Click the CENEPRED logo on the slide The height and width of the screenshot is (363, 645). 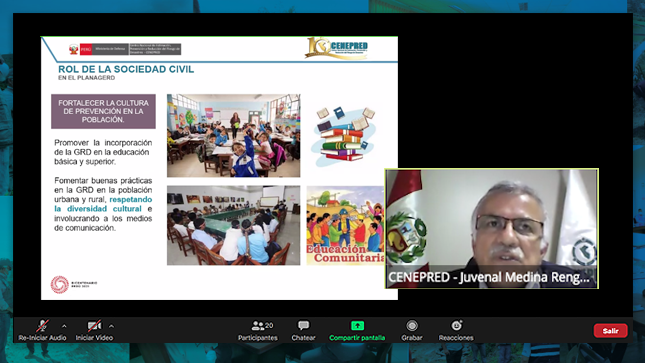point(337,48)
